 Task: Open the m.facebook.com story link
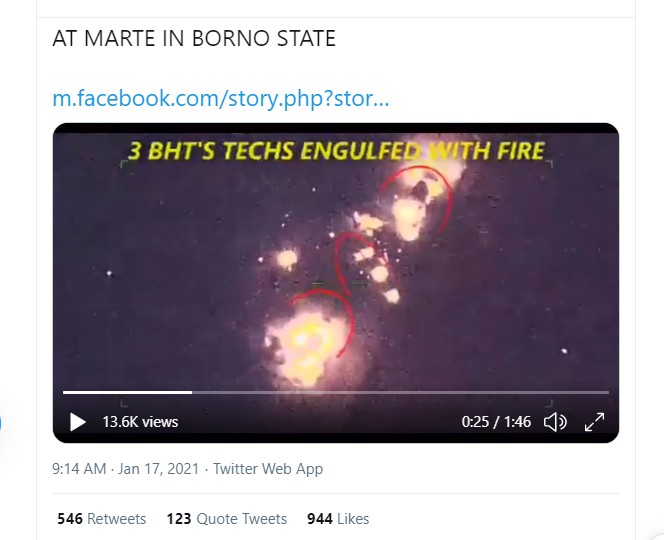220,99
